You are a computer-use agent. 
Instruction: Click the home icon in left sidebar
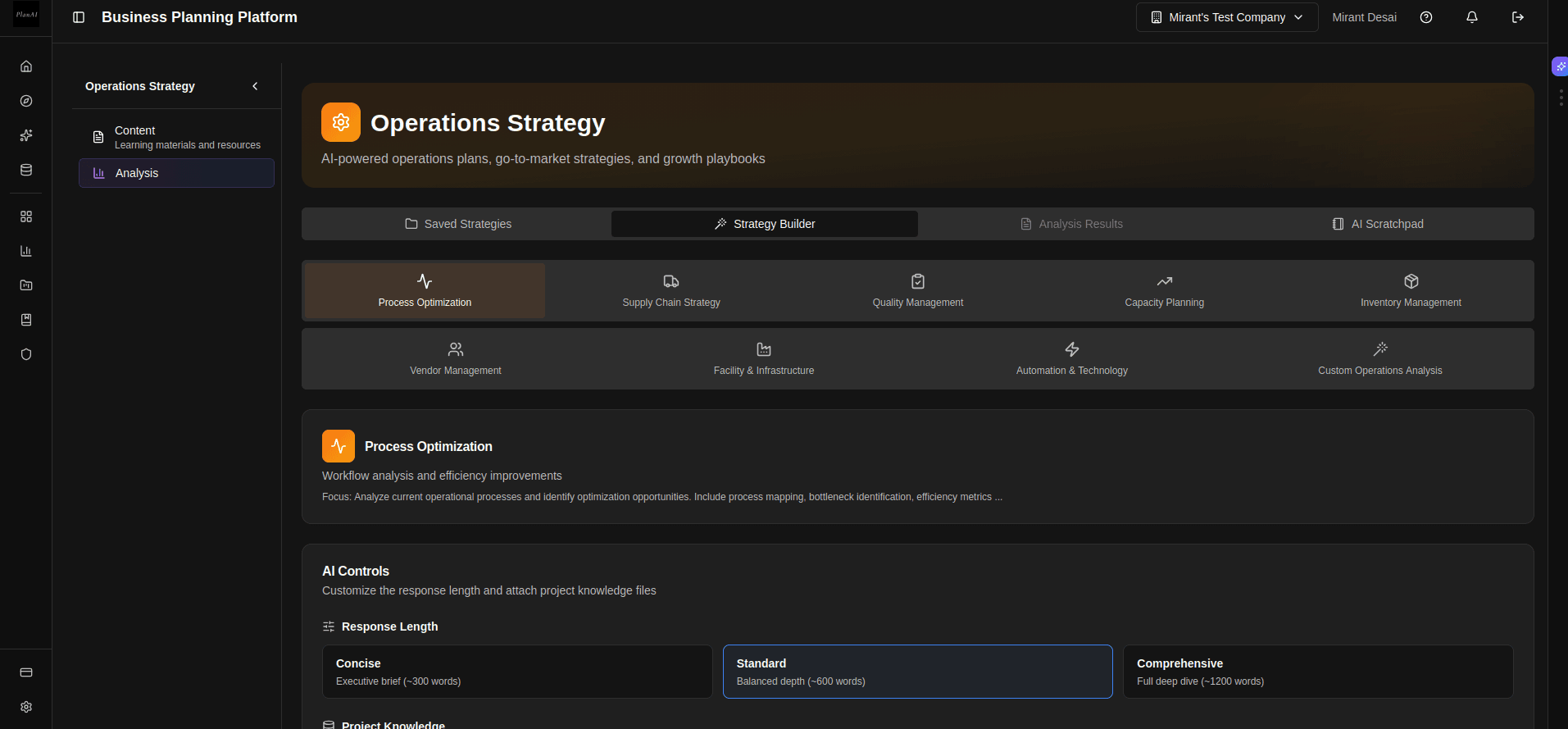(26, 66)
